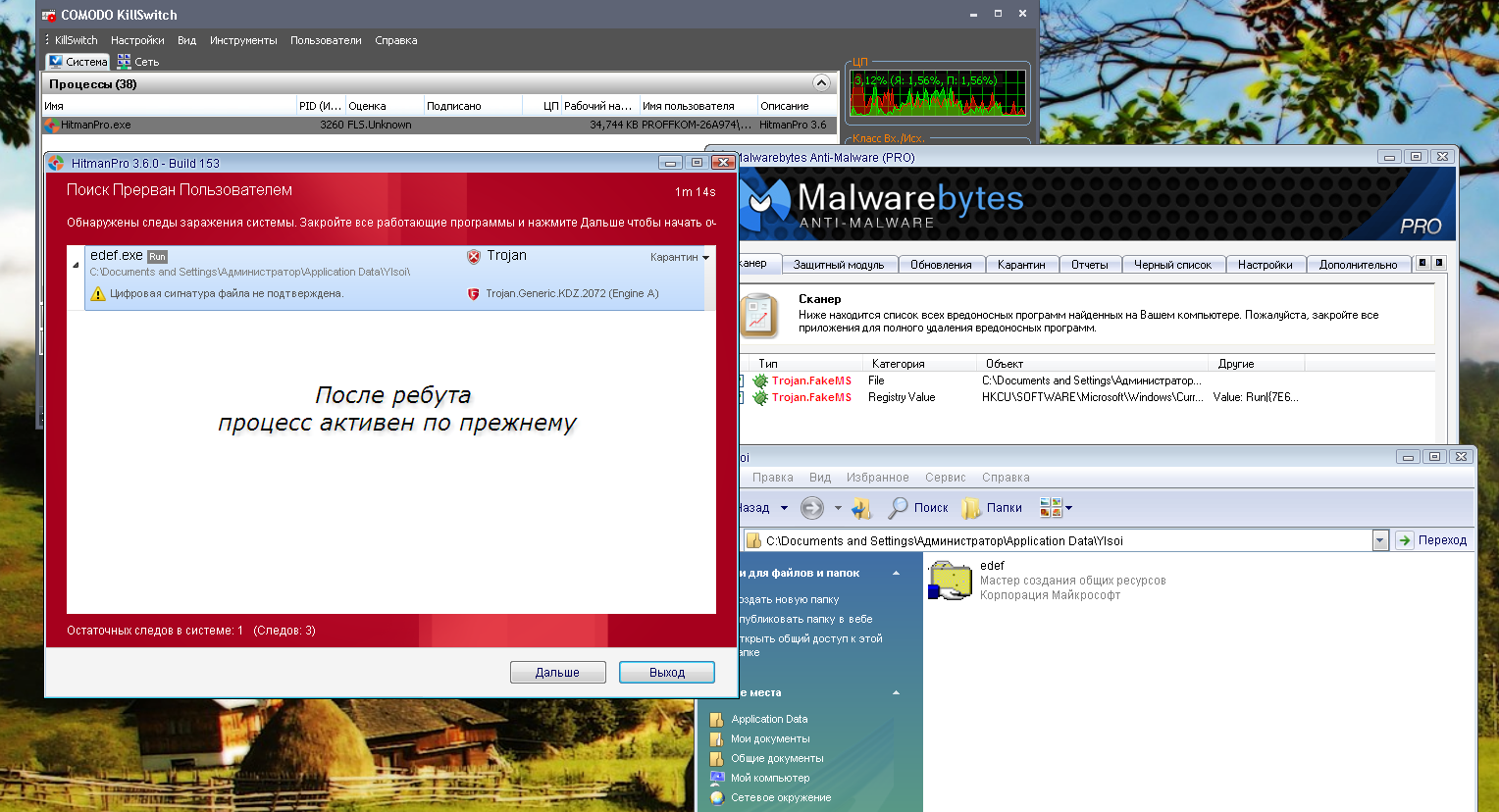Switch to the Карантин tab in Malwarebytes
Screen dimensions: 1499x812
[1021, 265]
